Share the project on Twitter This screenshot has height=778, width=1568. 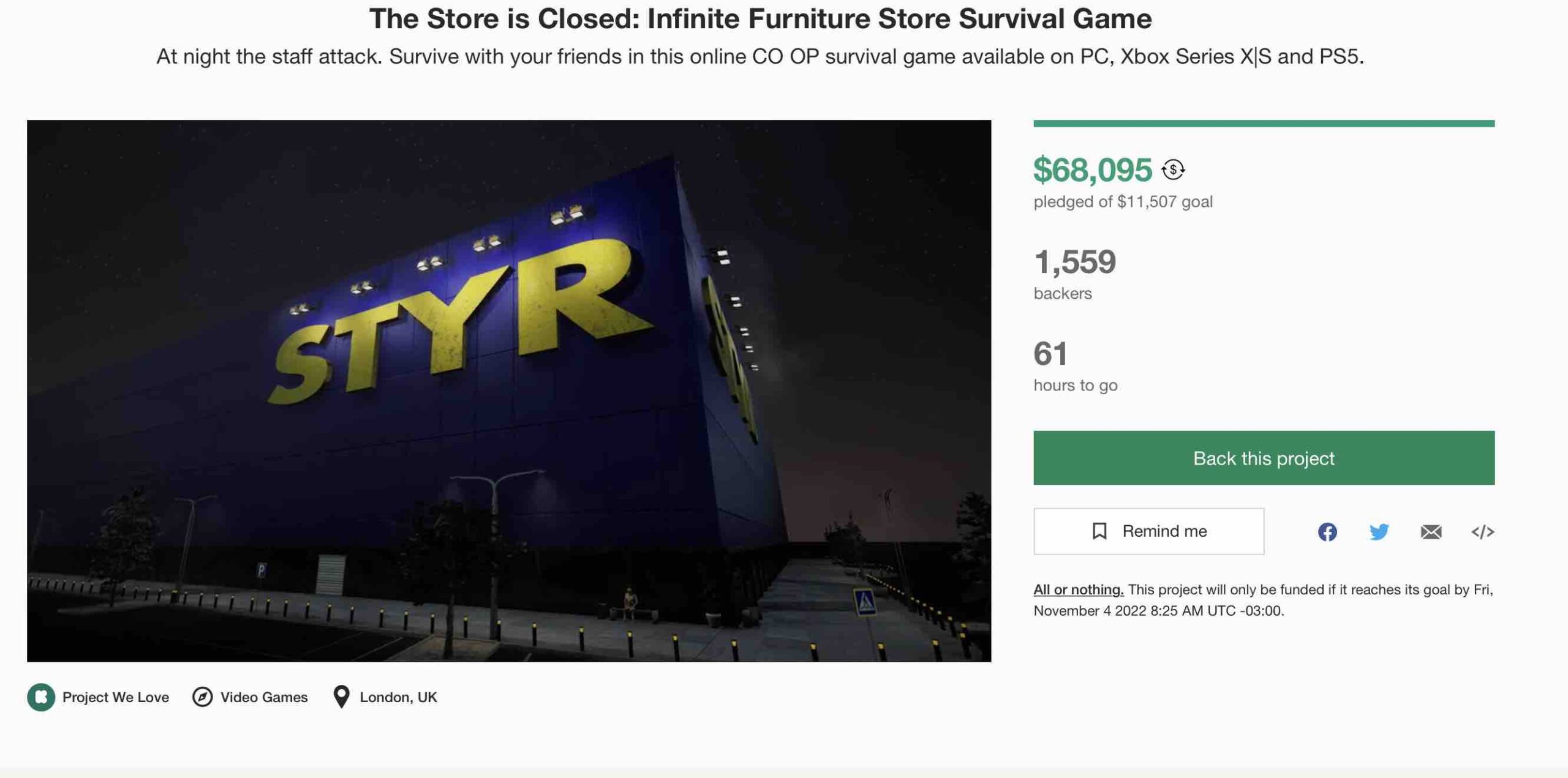(x=1379, y=531)
